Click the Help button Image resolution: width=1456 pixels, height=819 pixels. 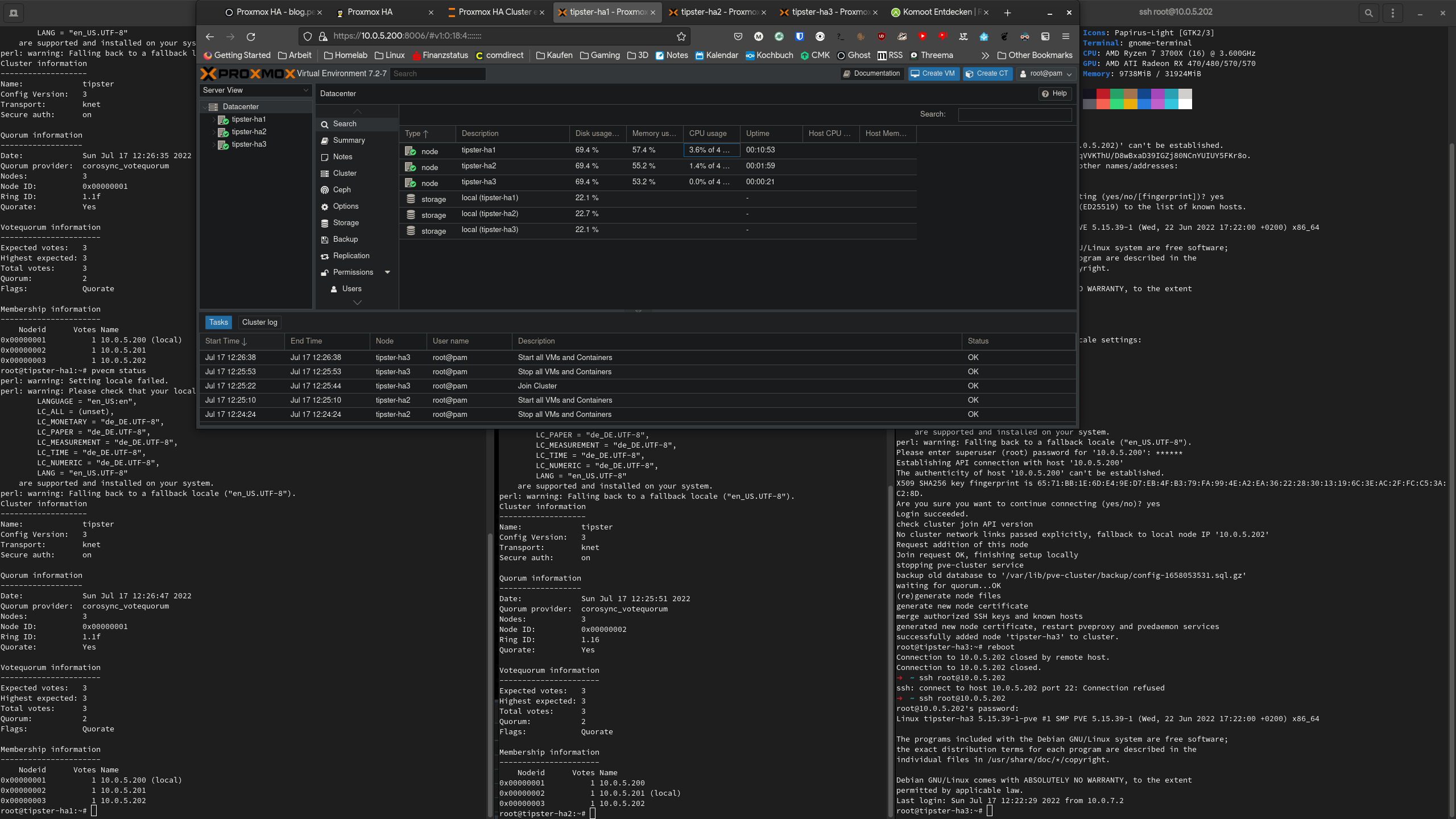1055,94
